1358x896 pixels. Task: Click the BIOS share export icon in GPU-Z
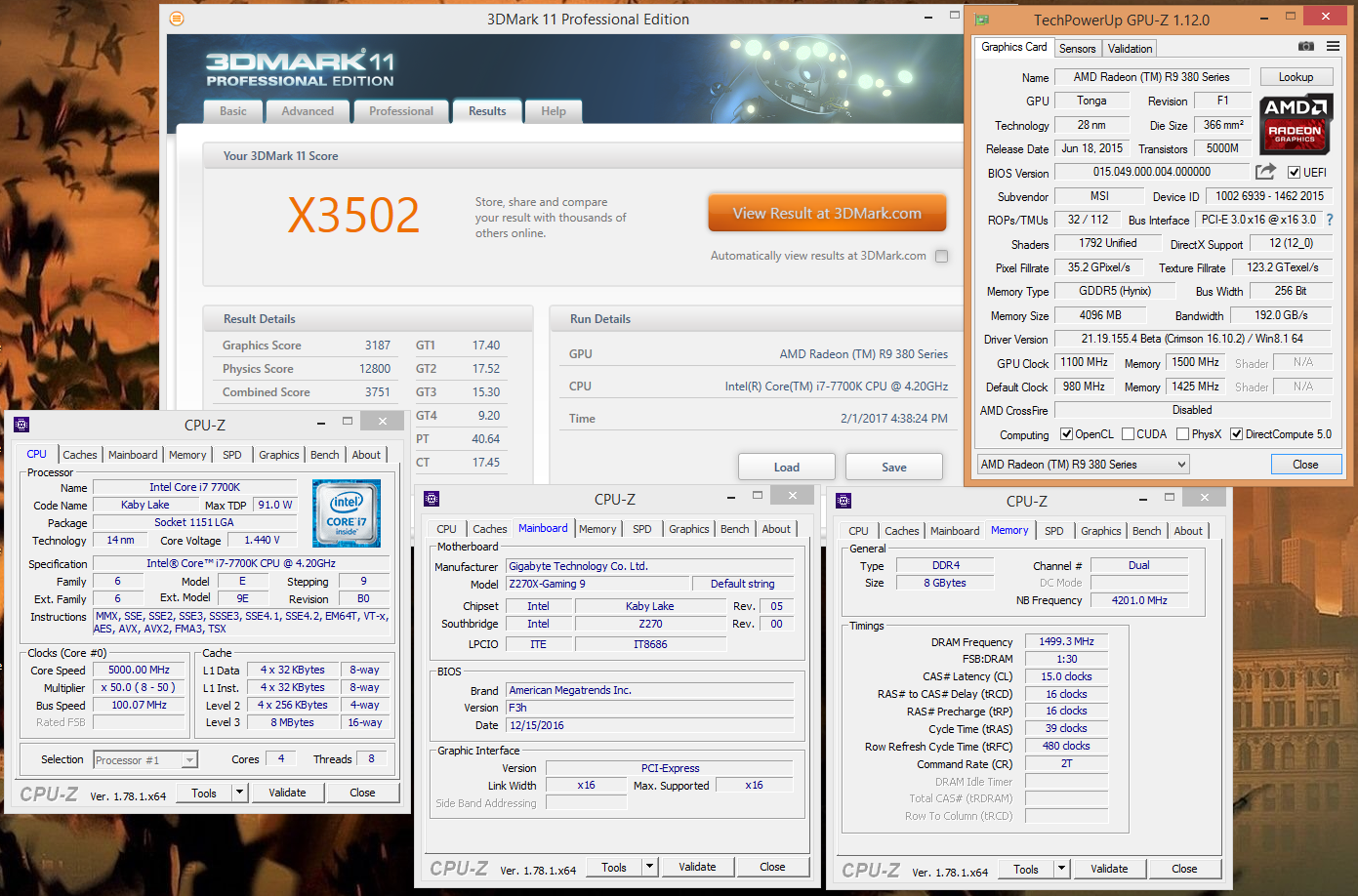coord(1265,172)
